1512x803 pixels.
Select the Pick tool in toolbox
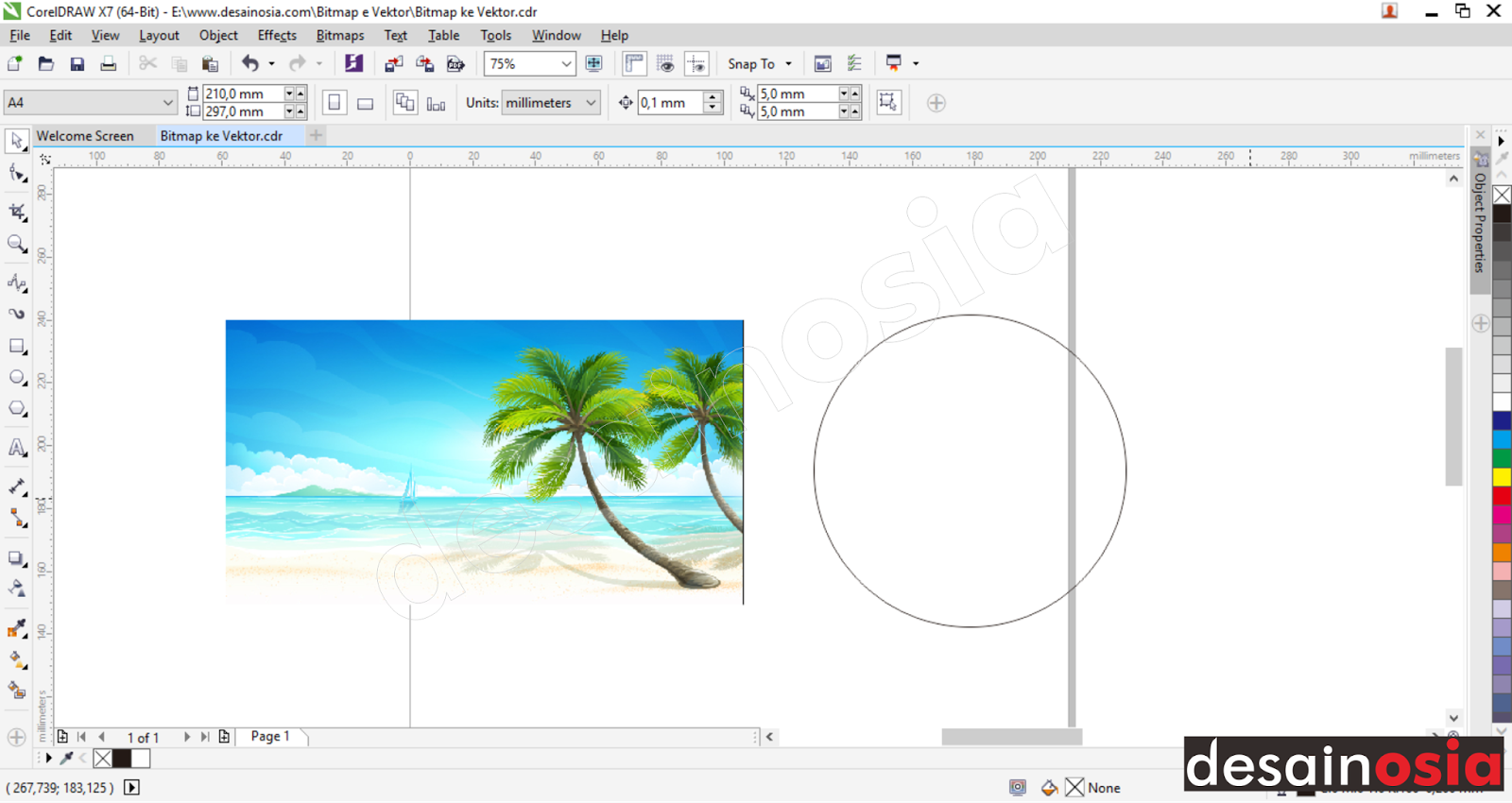point(16,141)
